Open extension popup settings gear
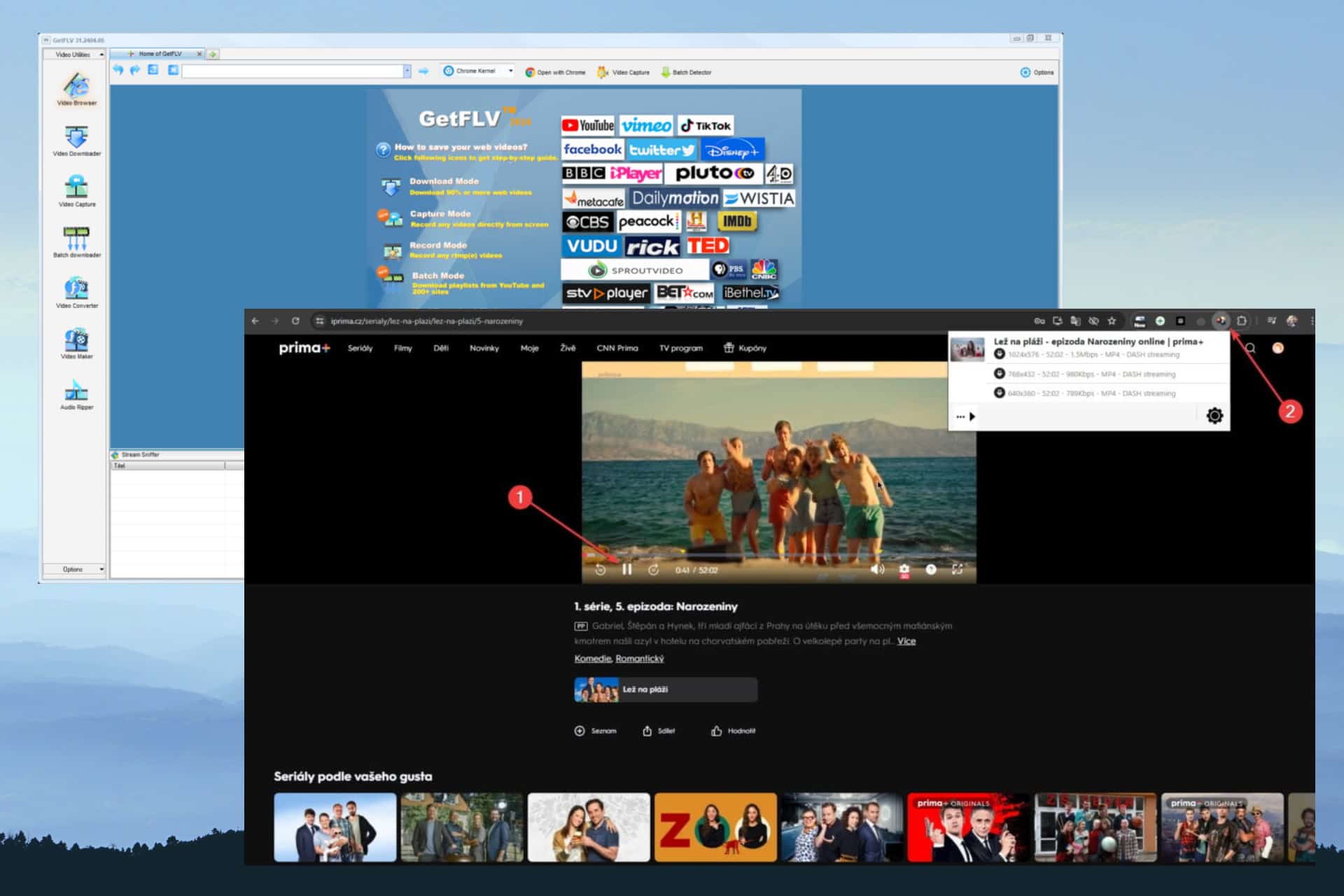This screenshot has width=1344, height=896. 1214,416
